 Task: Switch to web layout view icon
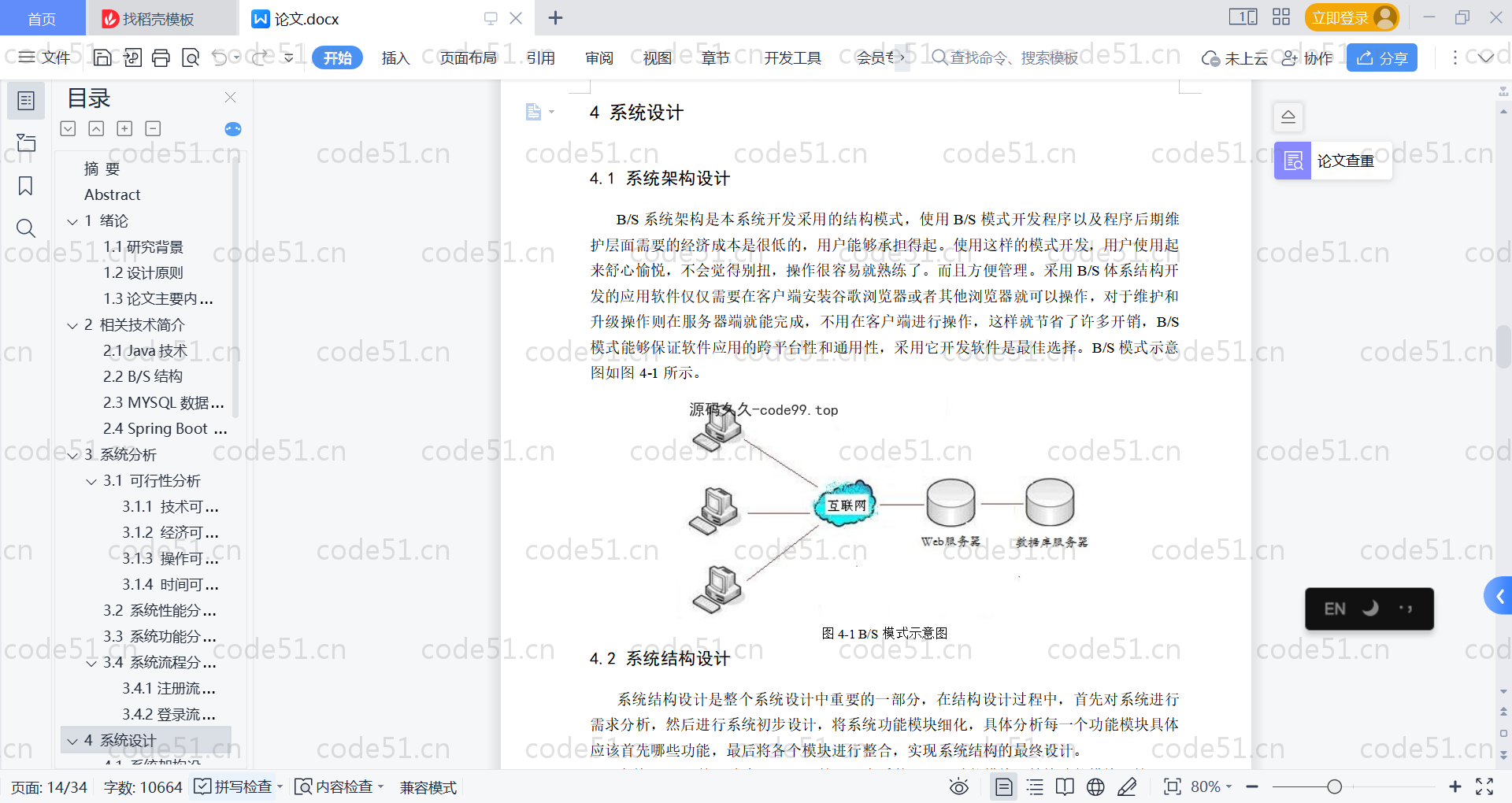(1095, 786)
